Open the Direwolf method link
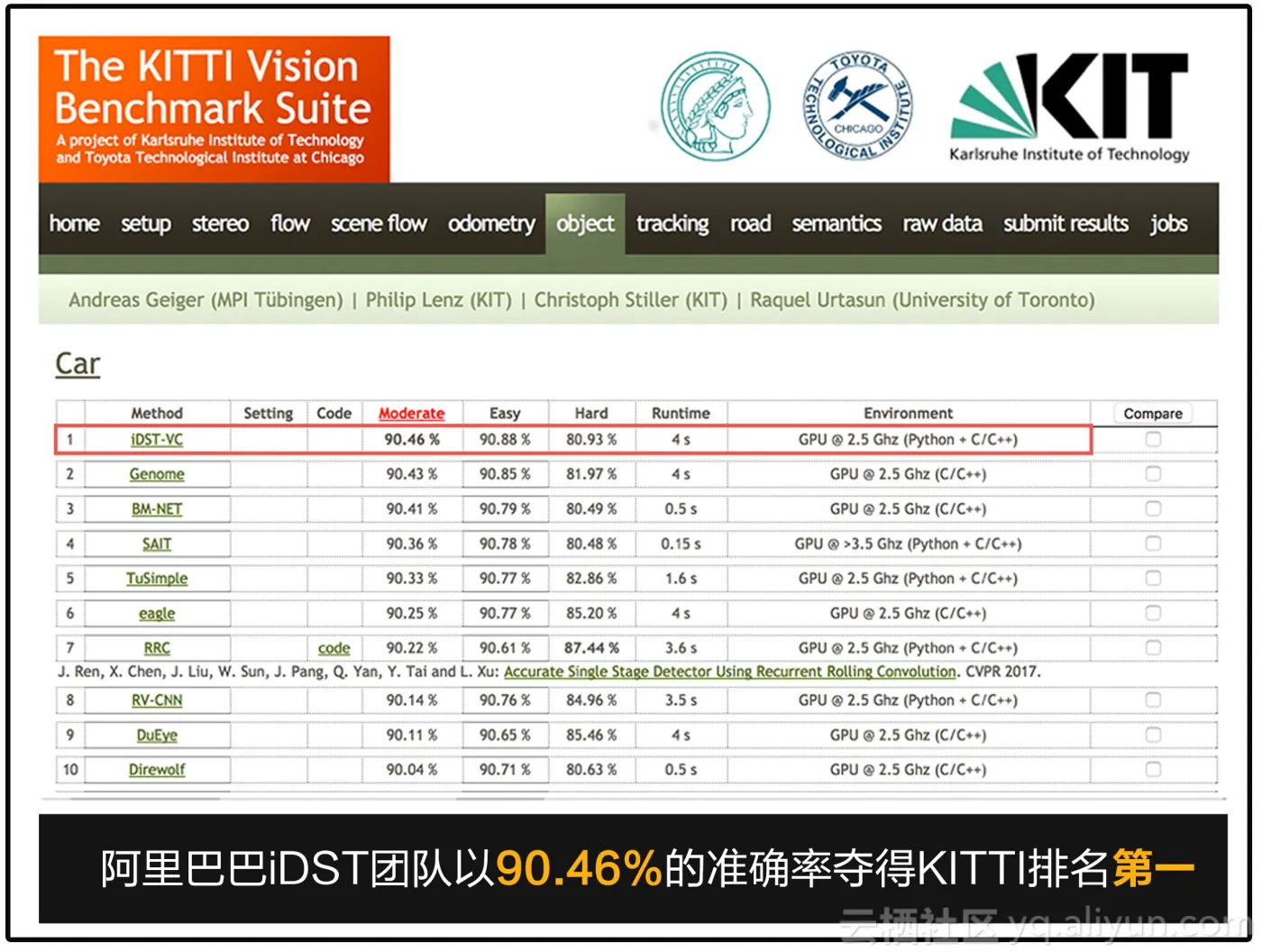The image size is (1262, 952). click(157, 770)
